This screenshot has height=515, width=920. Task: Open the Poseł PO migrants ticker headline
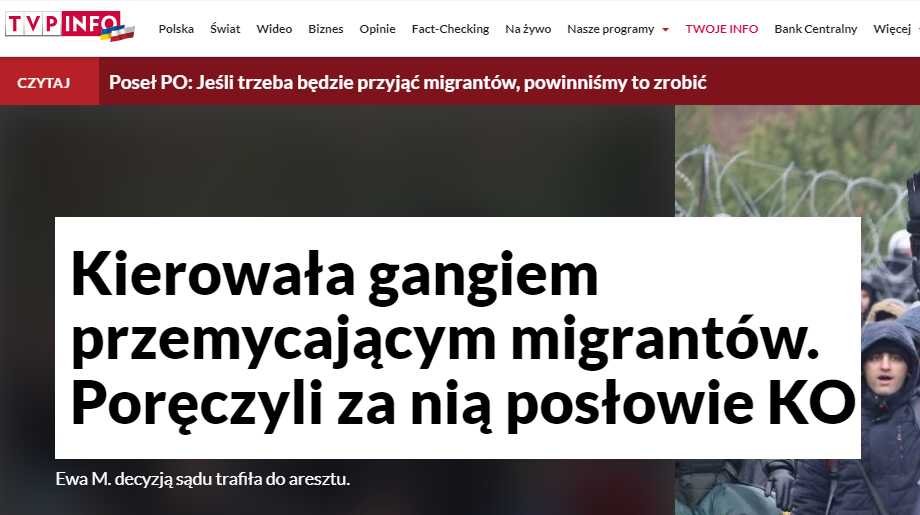tap(408, 82)
